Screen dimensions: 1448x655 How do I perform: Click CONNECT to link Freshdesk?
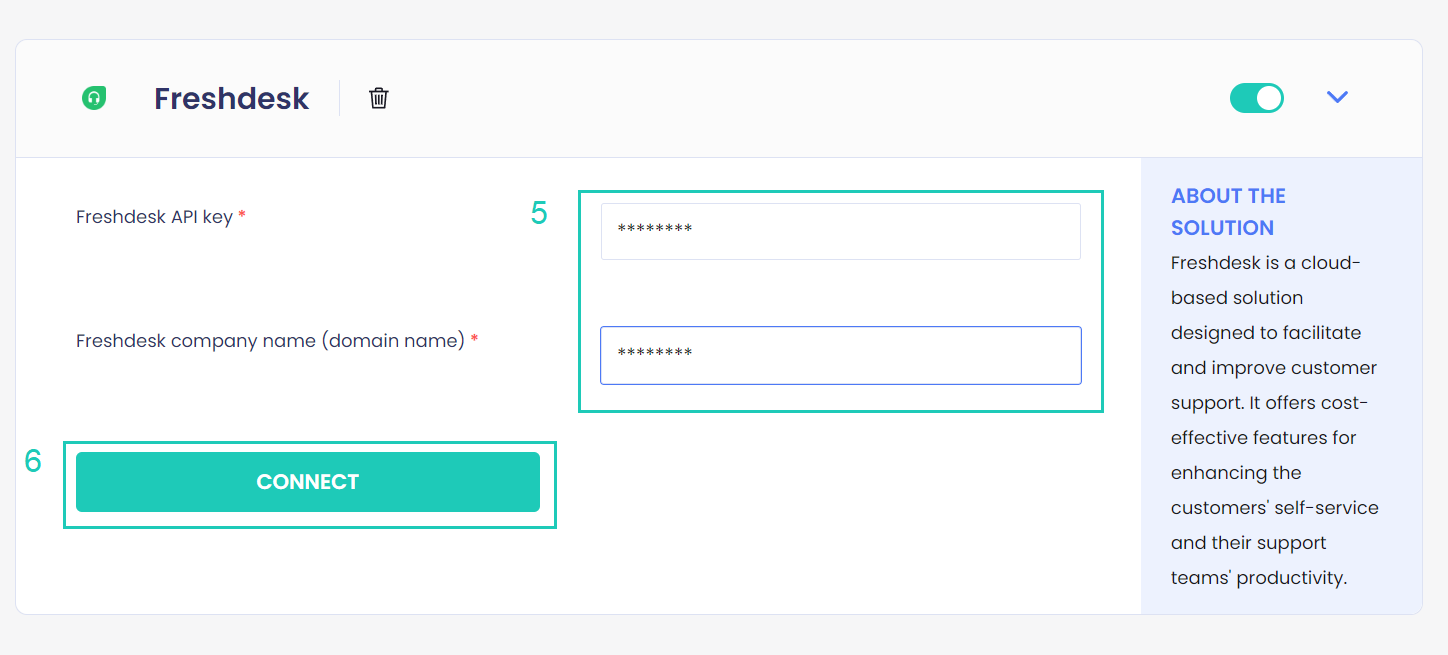click(x=308, y=481)
